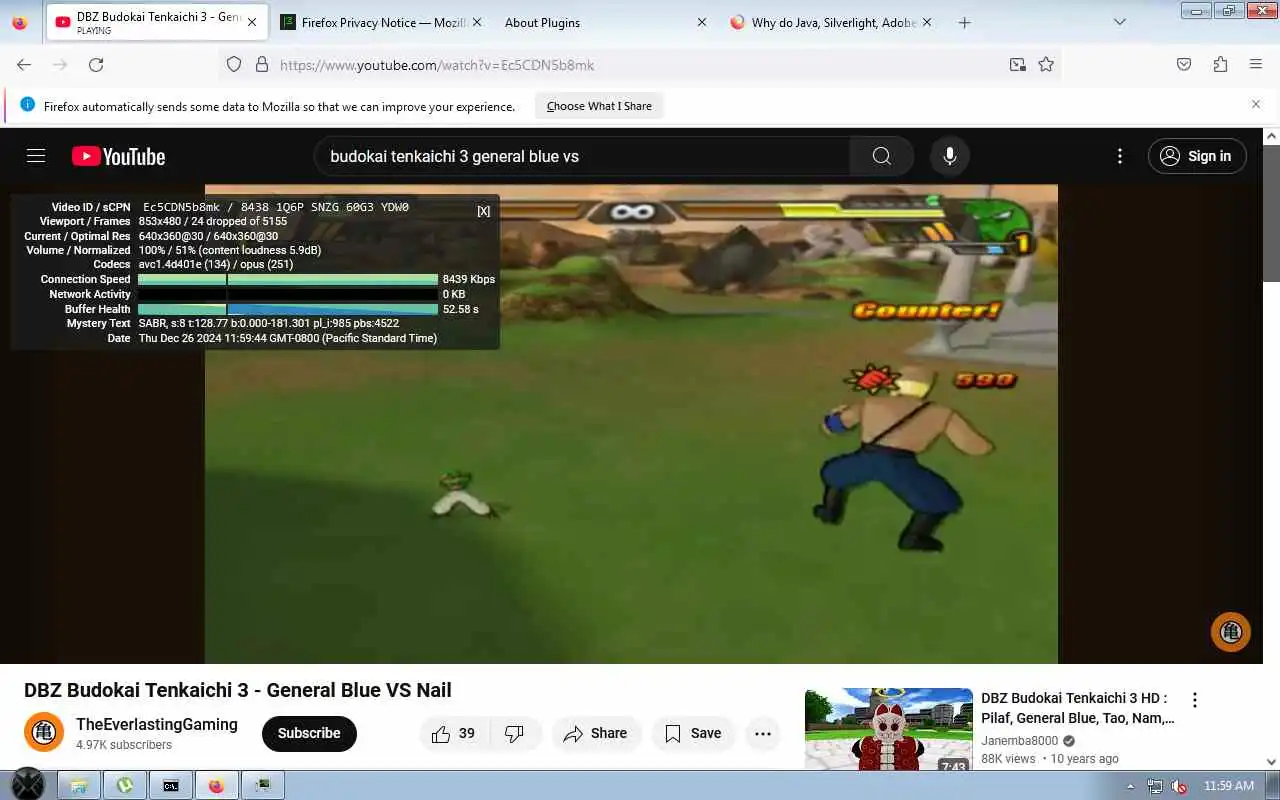Click the YouTube search magnifier button
This screenshot has width=1280, height=800.
[x=881, y=156]
